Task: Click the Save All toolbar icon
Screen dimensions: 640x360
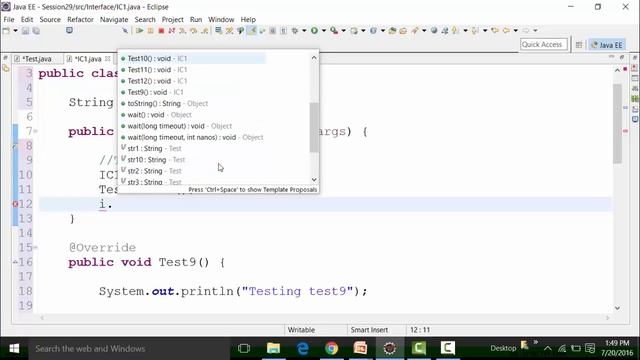Action: (36, 31)
